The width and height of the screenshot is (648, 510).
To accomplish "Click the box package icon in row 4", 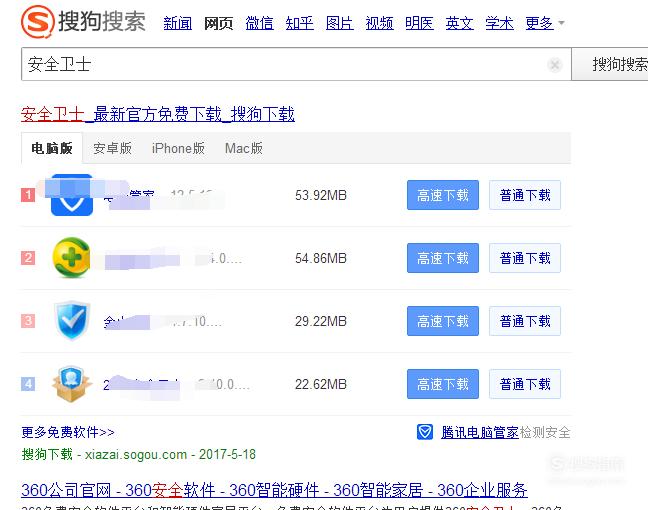I will [x=71, y=384].
